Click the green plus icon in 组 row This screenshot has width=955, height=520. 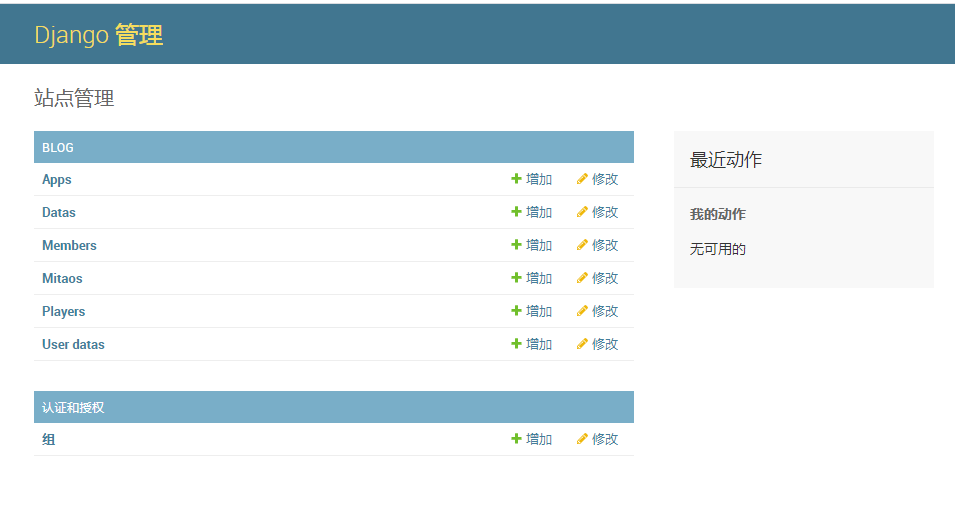(516, 438)
